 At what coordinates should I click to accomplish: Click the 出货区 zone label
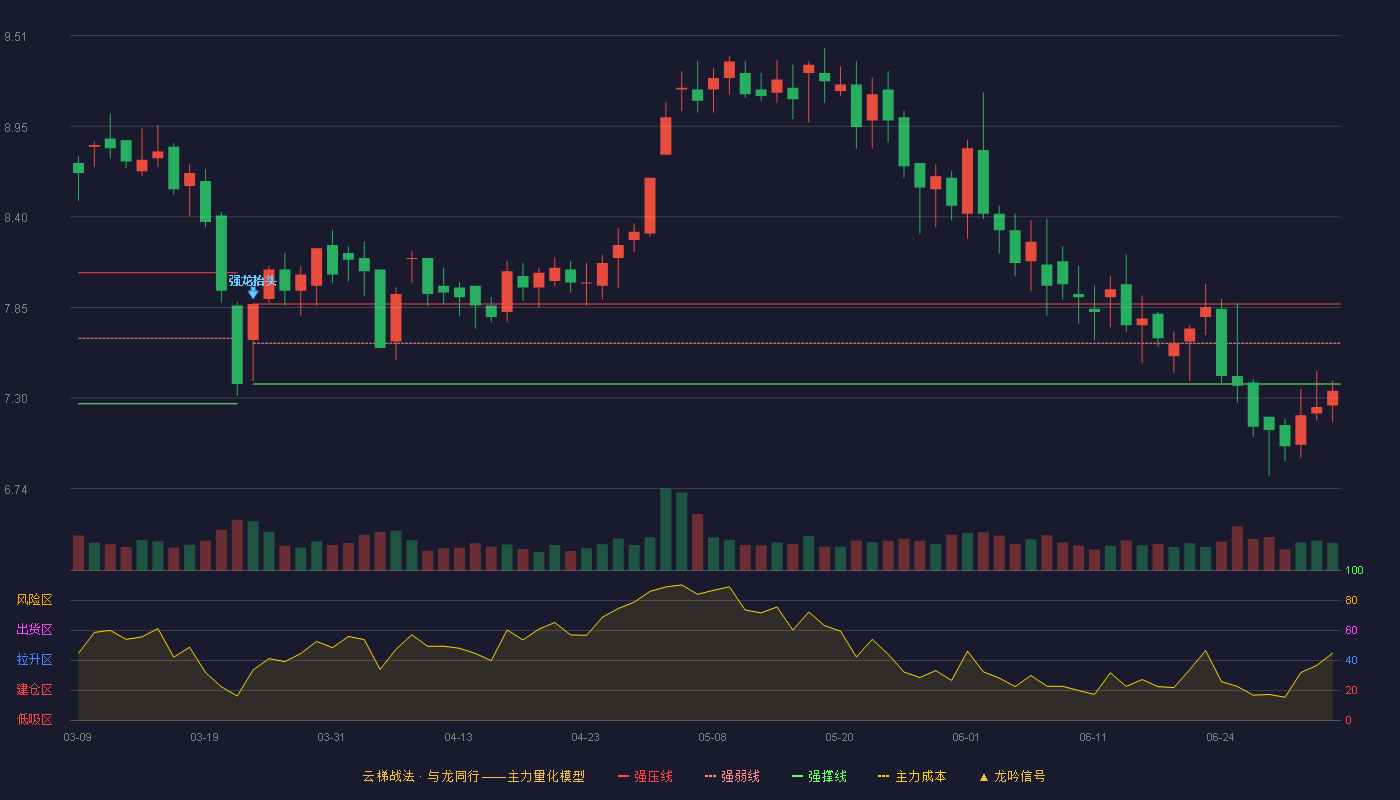pos(34,630)
